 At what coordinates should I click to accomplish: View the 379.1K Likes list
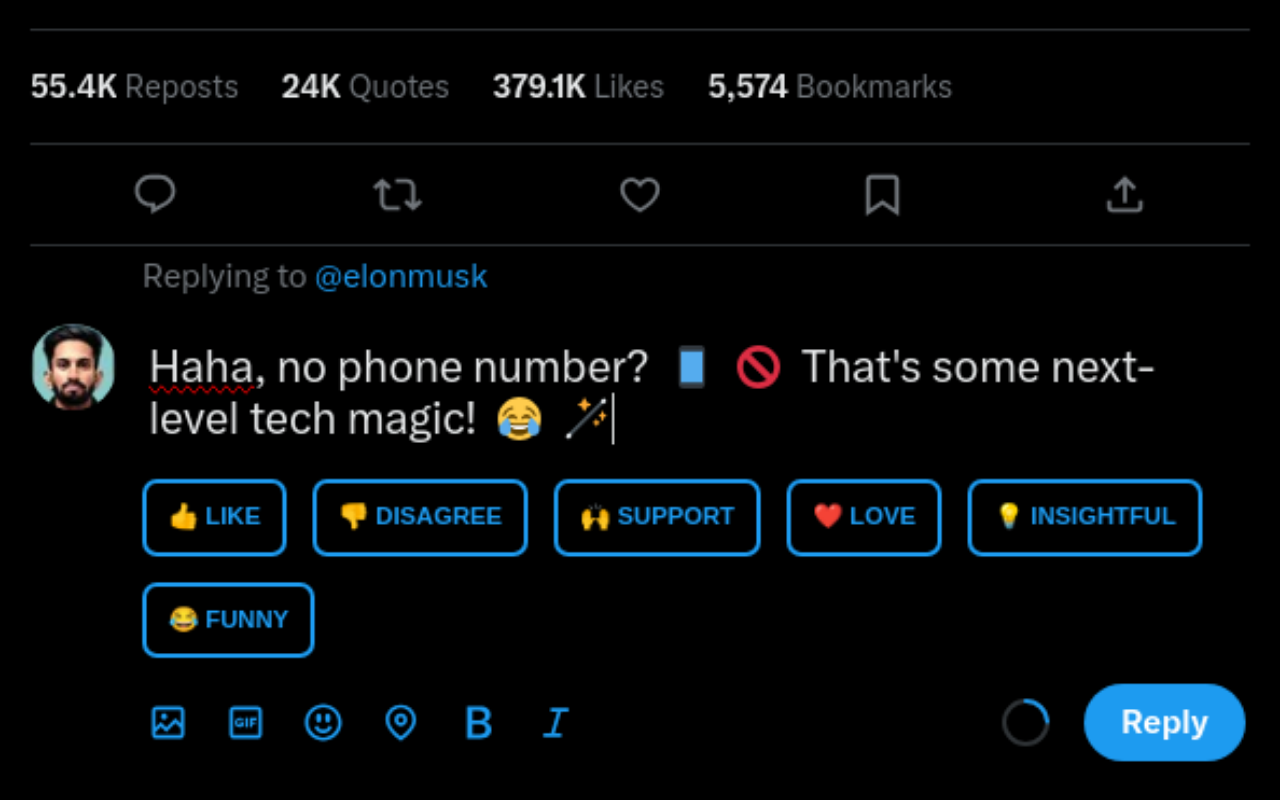(577, 86)
